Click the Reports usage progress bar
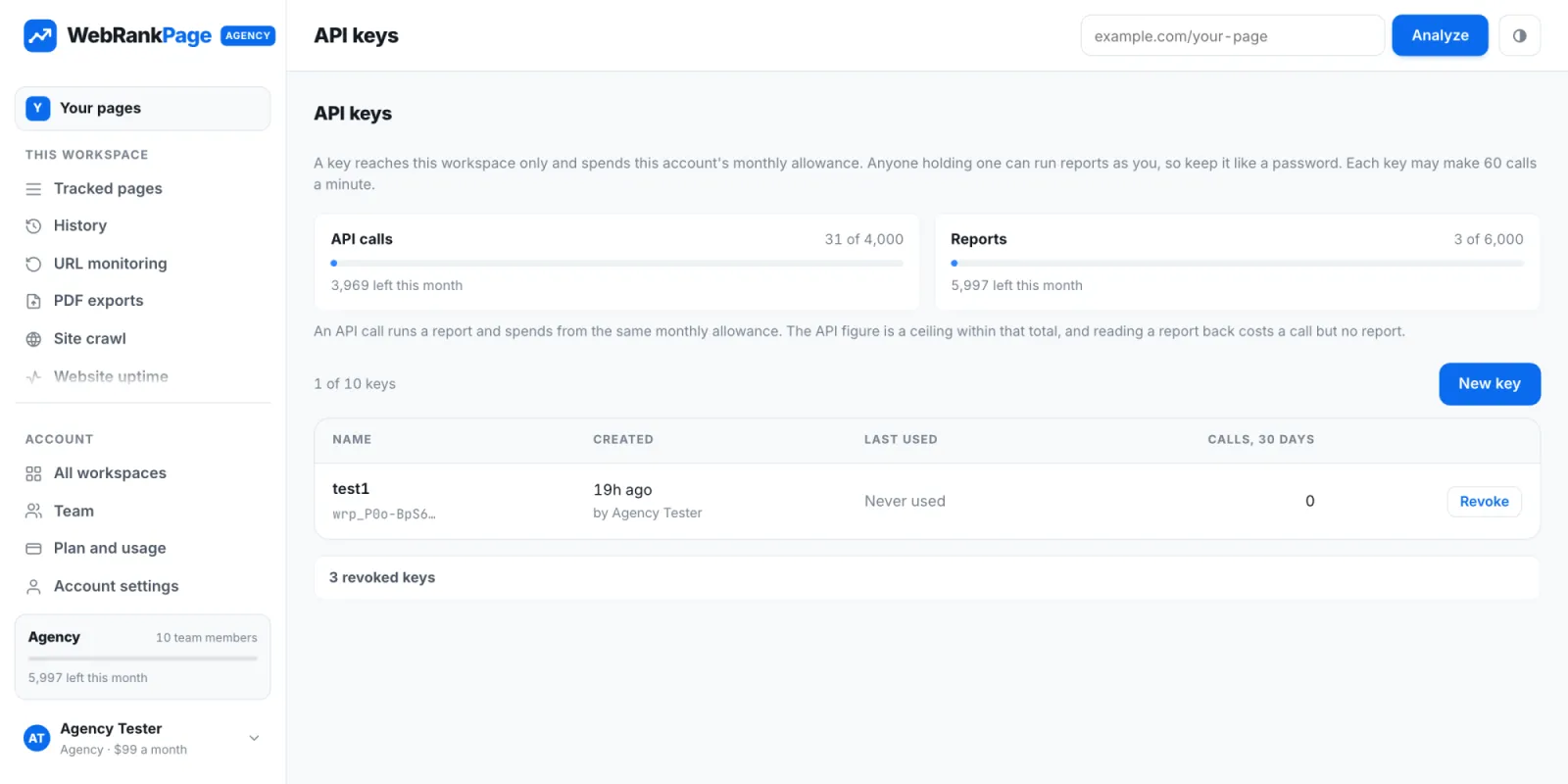This screenshot has height=784, width=1568. (1237, 263)
